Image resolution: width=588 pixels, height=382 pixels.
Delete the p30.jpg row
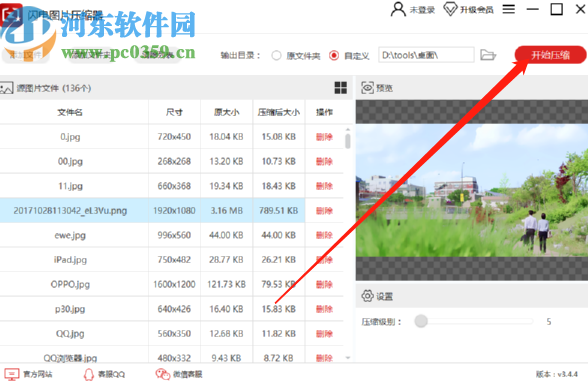pyautogui.click(x=324, y=309)
